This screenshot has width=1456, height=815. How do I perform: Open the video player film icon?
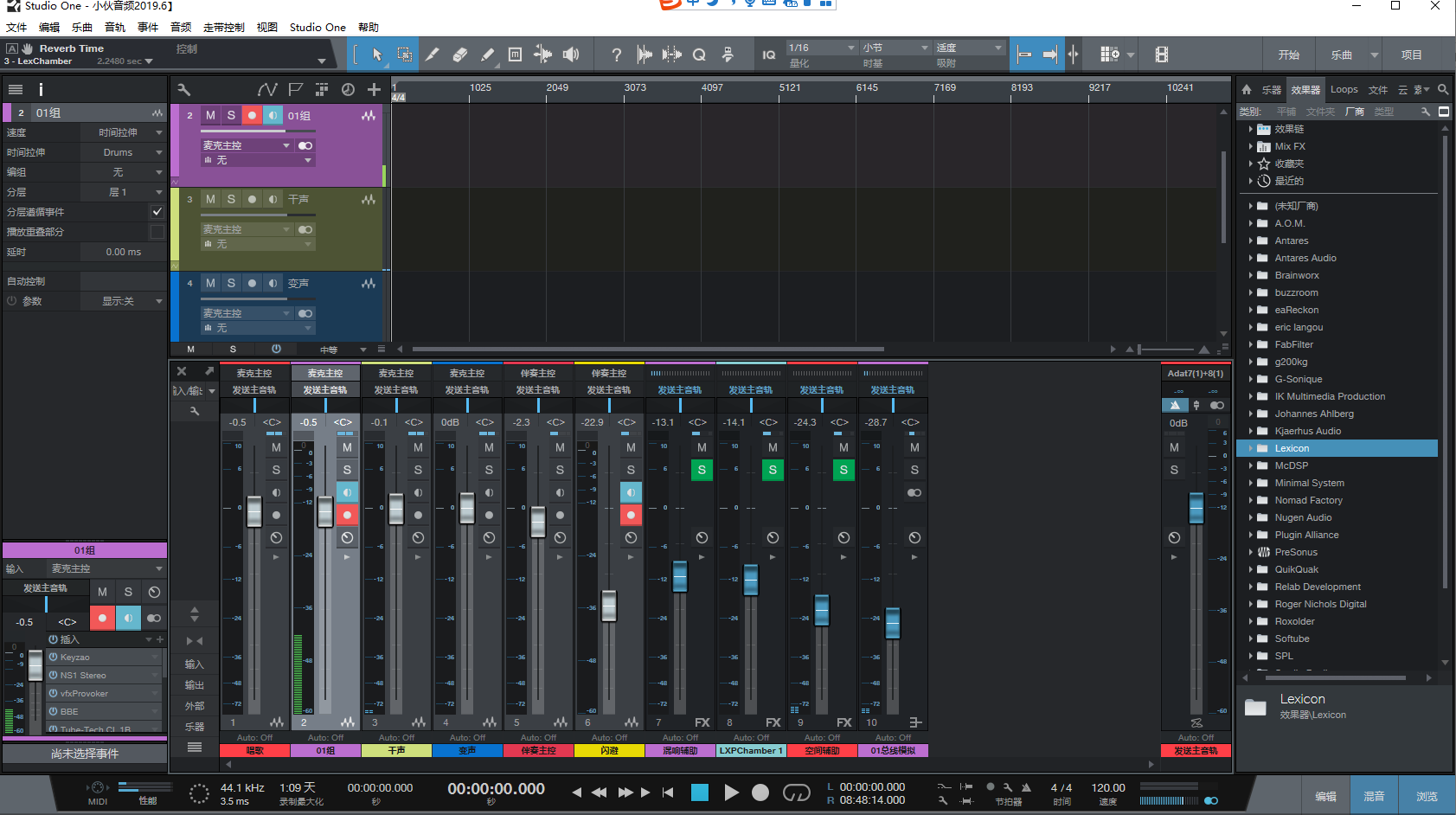(x=1162, y=55)
